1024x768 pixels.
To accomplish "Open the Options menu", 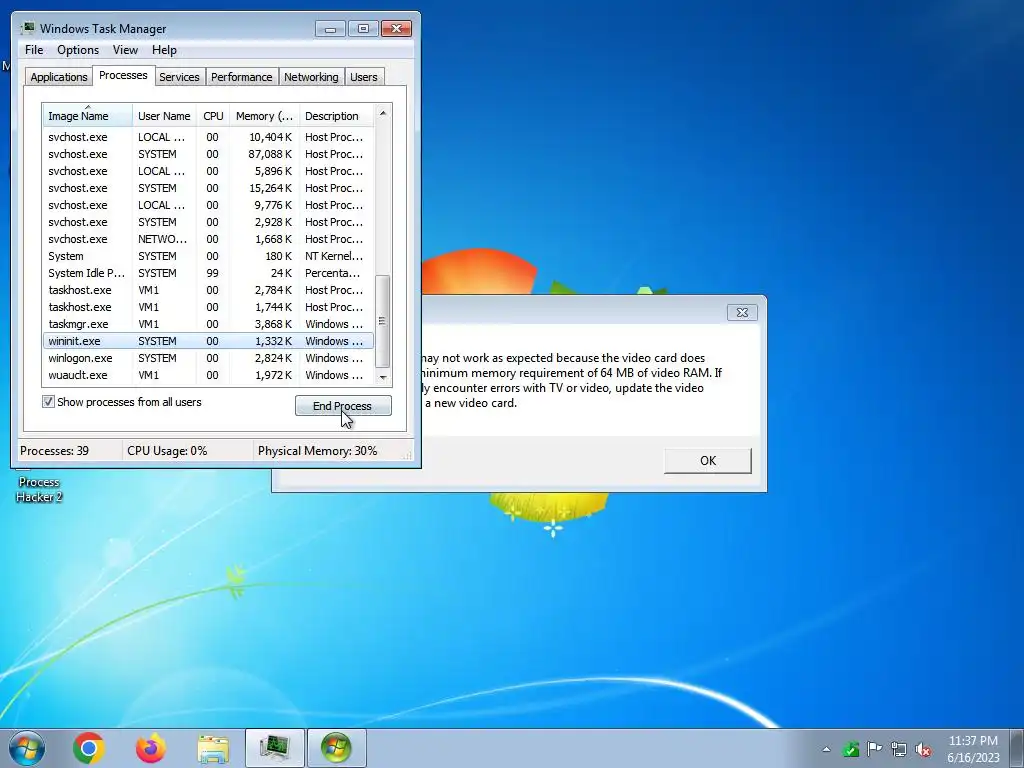I will [78, 50].
